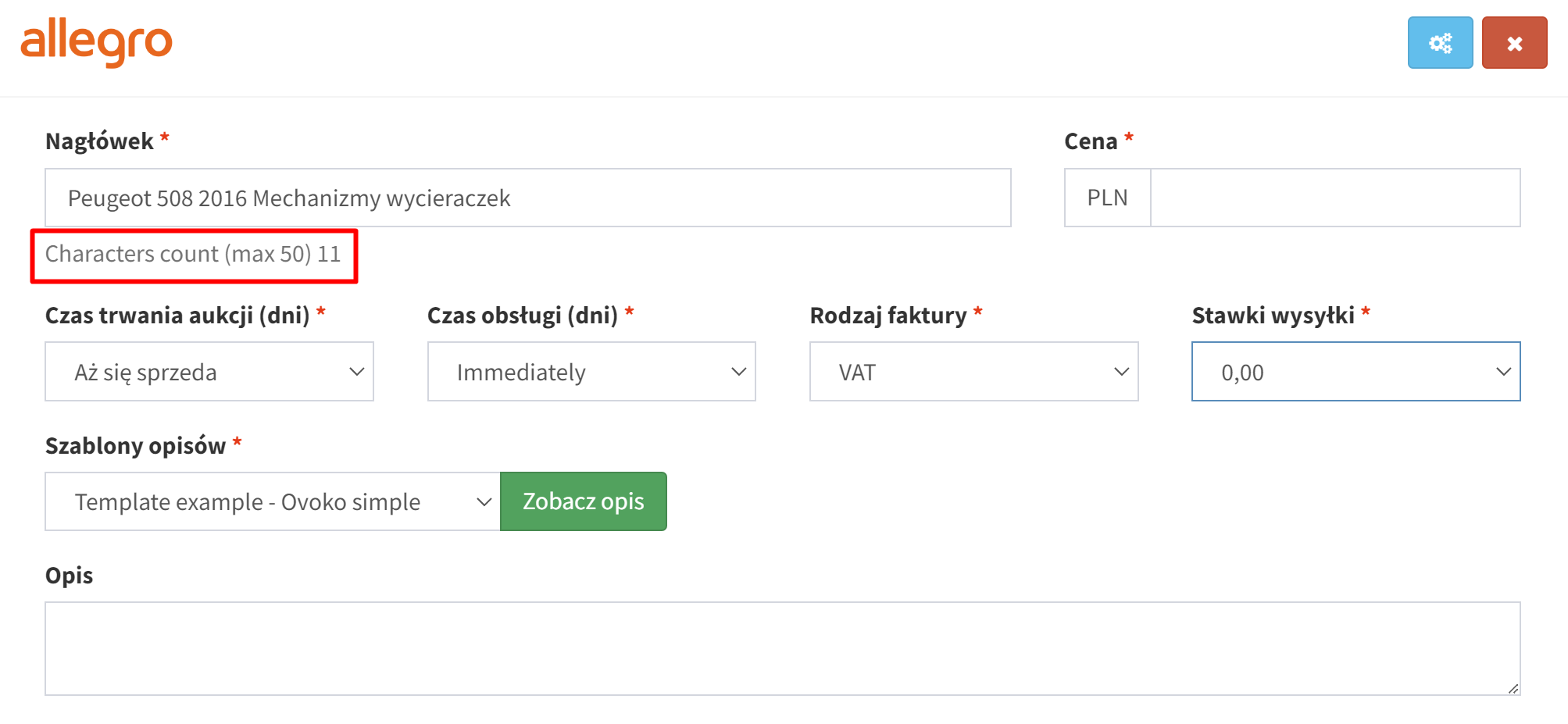
Task: Expand the Czas obsługi Immediately dropdown
Action: point(591,372)
